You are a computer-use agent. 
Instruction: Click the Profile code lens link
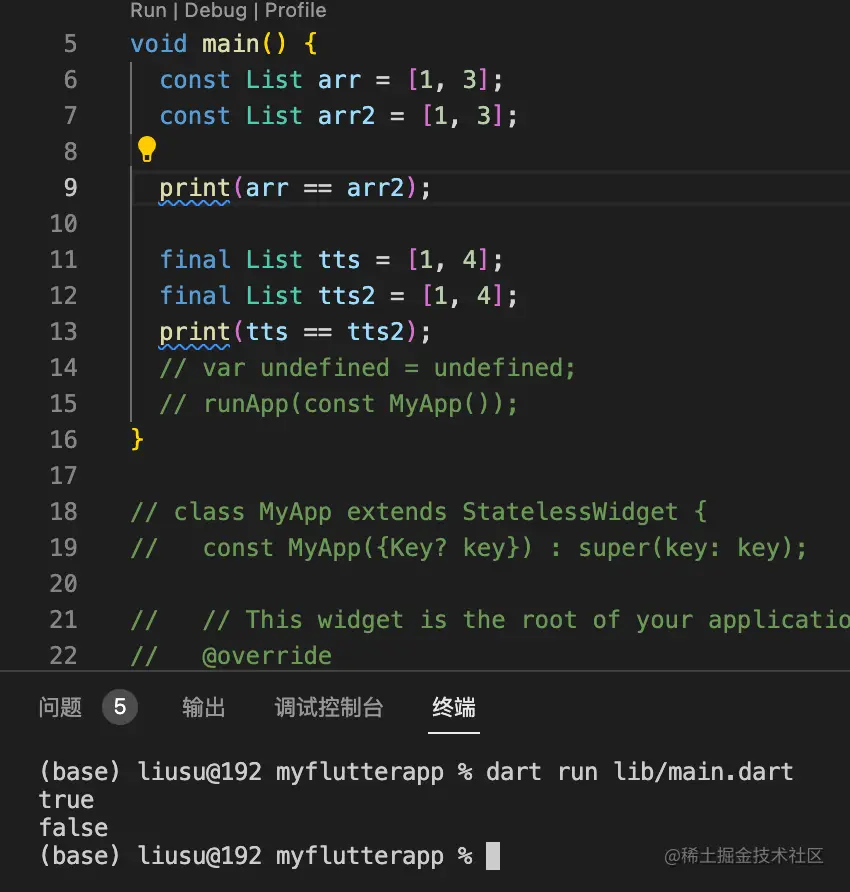[296, 10]
